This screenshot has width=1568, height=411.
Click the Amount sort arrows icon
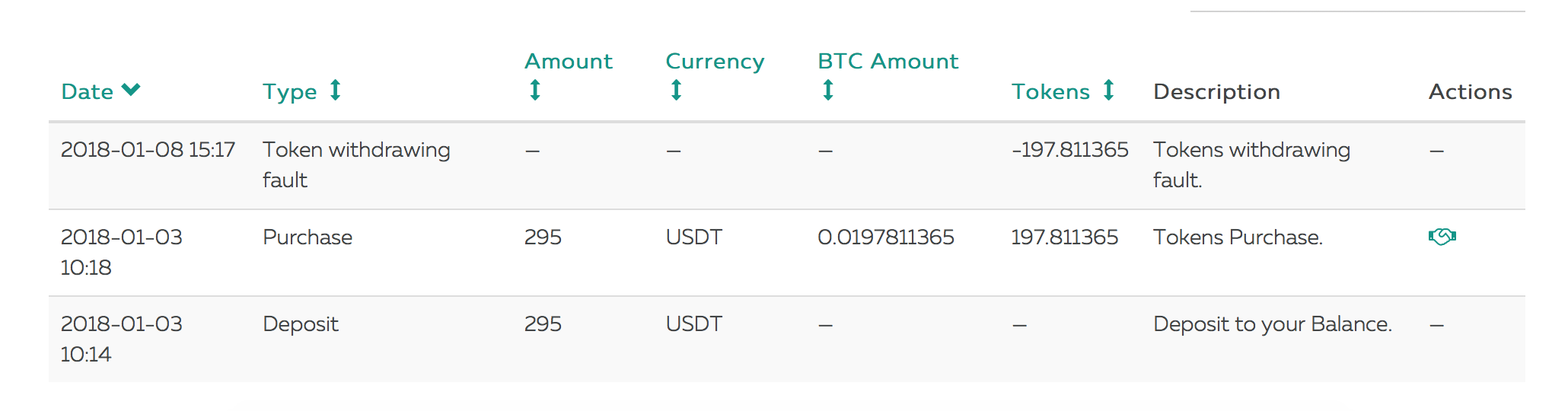(x=535, y=91)
